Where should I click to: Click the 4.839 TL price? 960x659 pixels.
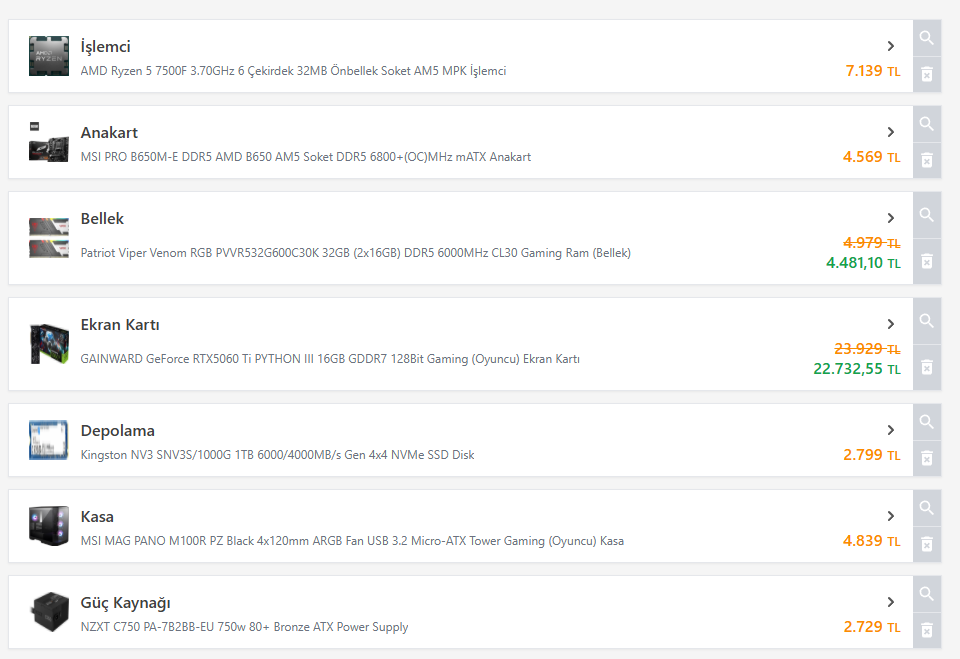(872, 541)
